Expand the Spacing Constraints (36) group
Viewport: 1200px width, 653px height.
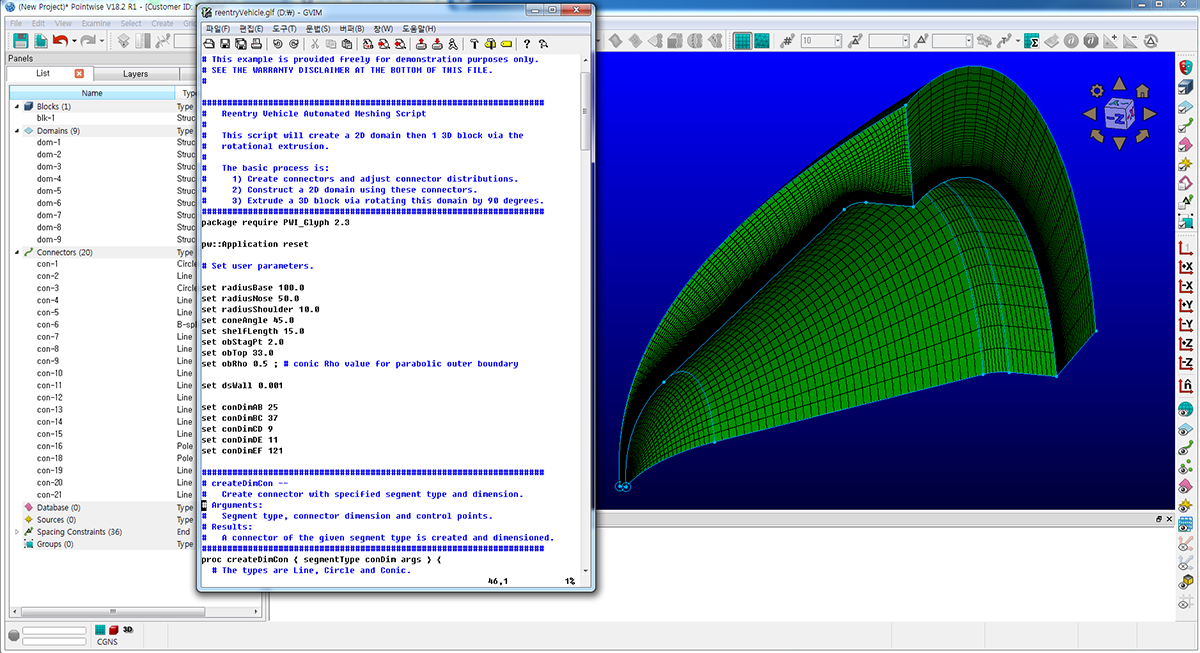(x=16, y=532)
